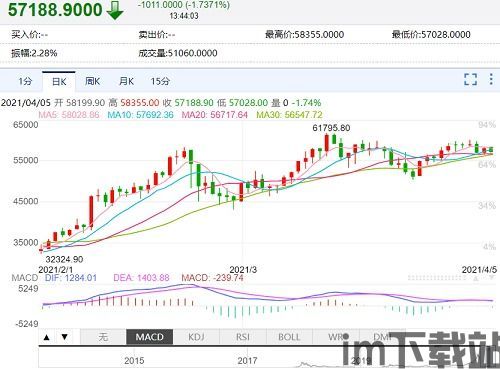
Task: Click the 卖出价 field
Action: pos(157,35)
